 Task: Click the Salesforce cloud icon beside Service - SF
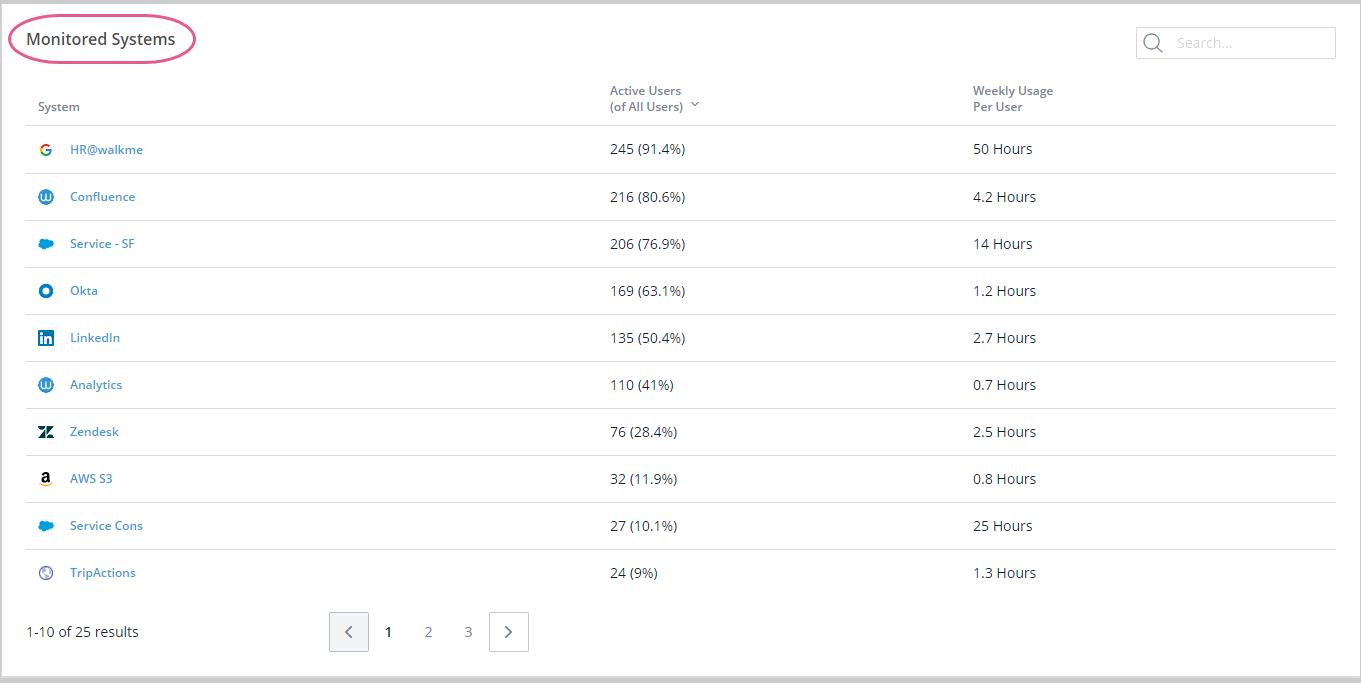point(46,244)
